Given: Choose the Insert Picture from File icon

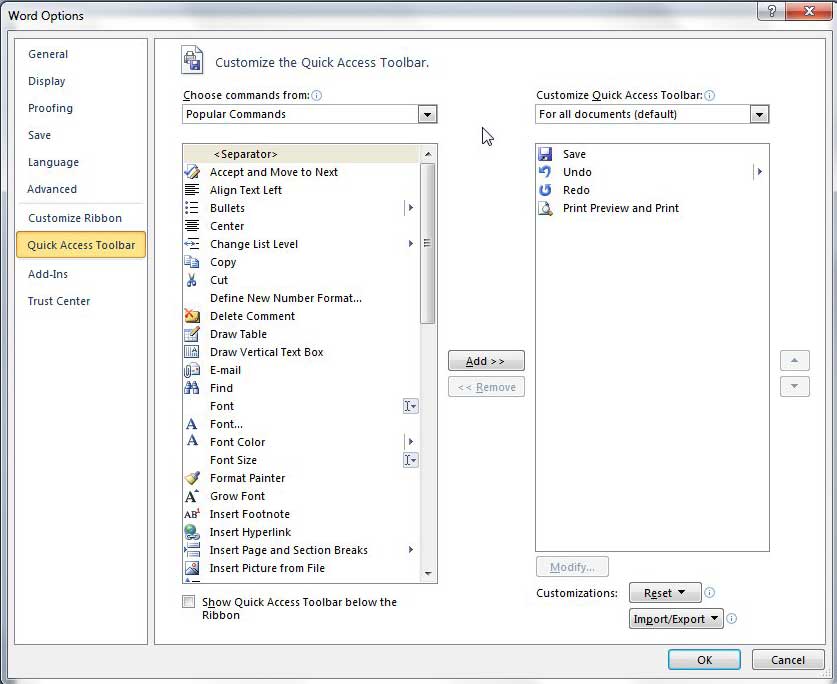Looking at the screenshot, I should [x=192, y=568].
